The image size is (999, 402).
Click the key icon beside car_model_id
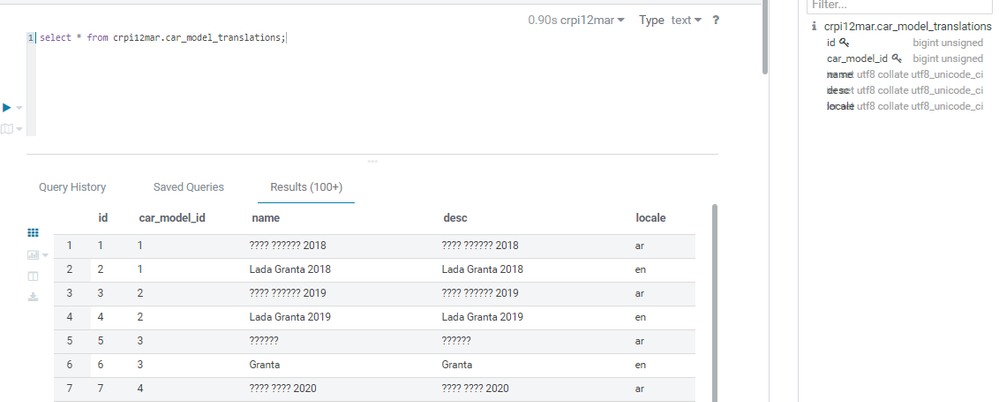point(897,58)
